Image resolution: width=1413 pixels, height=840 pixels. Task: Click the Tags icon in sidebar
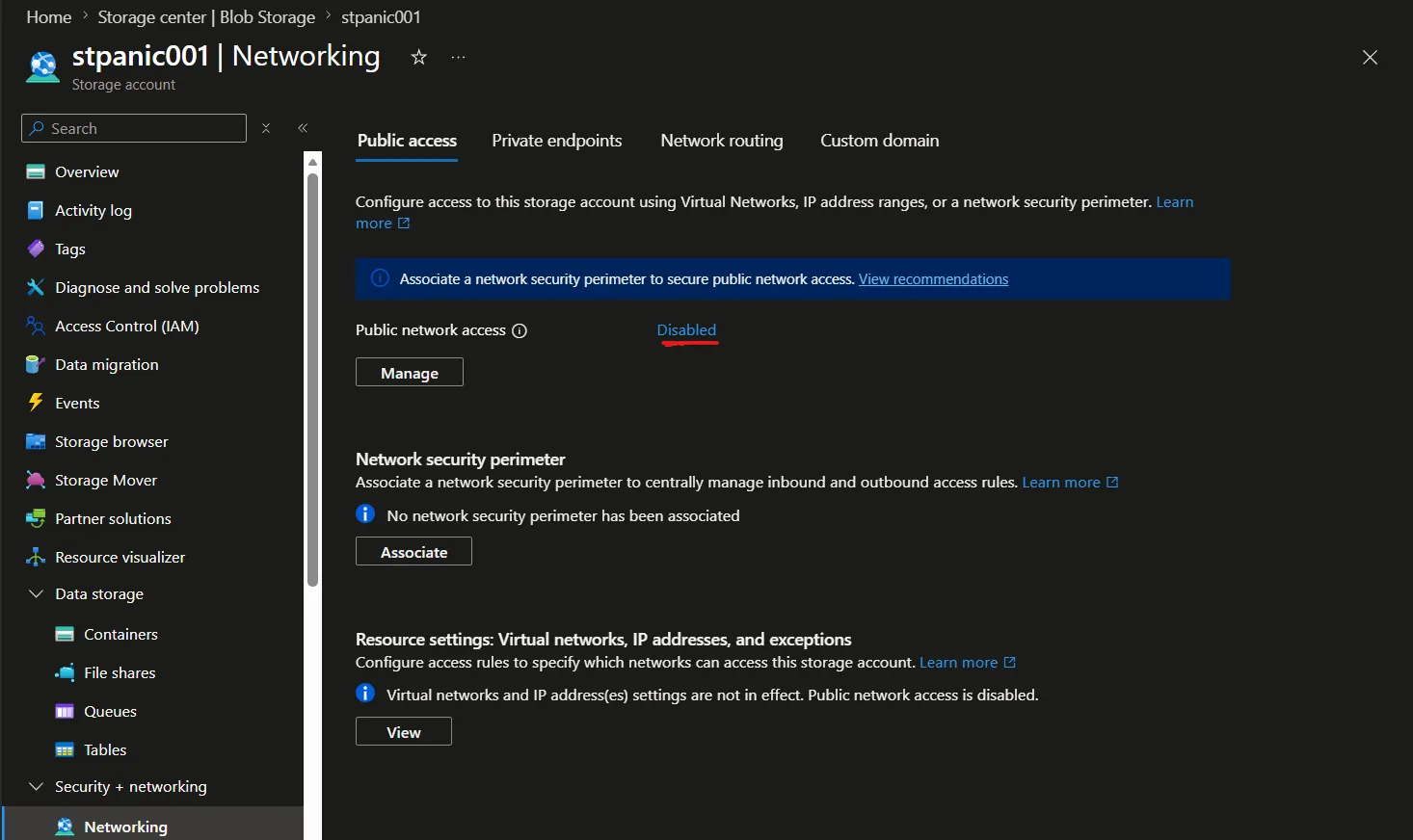coord(36,249)
